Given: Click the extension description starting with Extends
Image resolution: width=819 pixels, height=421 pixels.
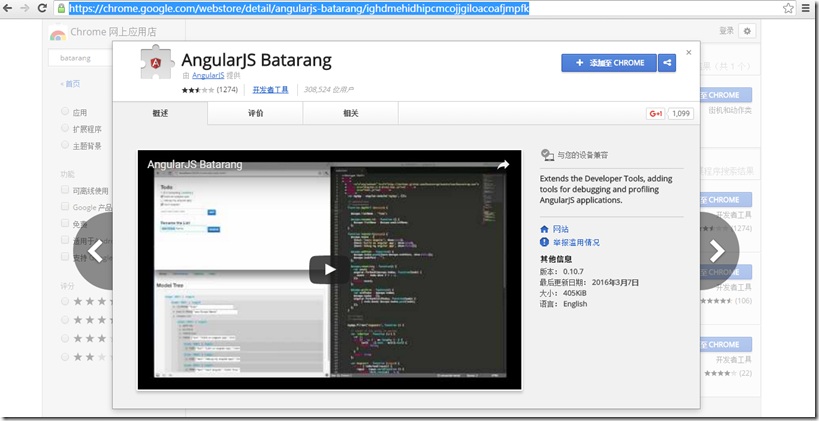Looking at the screenshot, I should pyautogui.click(x=606, y=189).
